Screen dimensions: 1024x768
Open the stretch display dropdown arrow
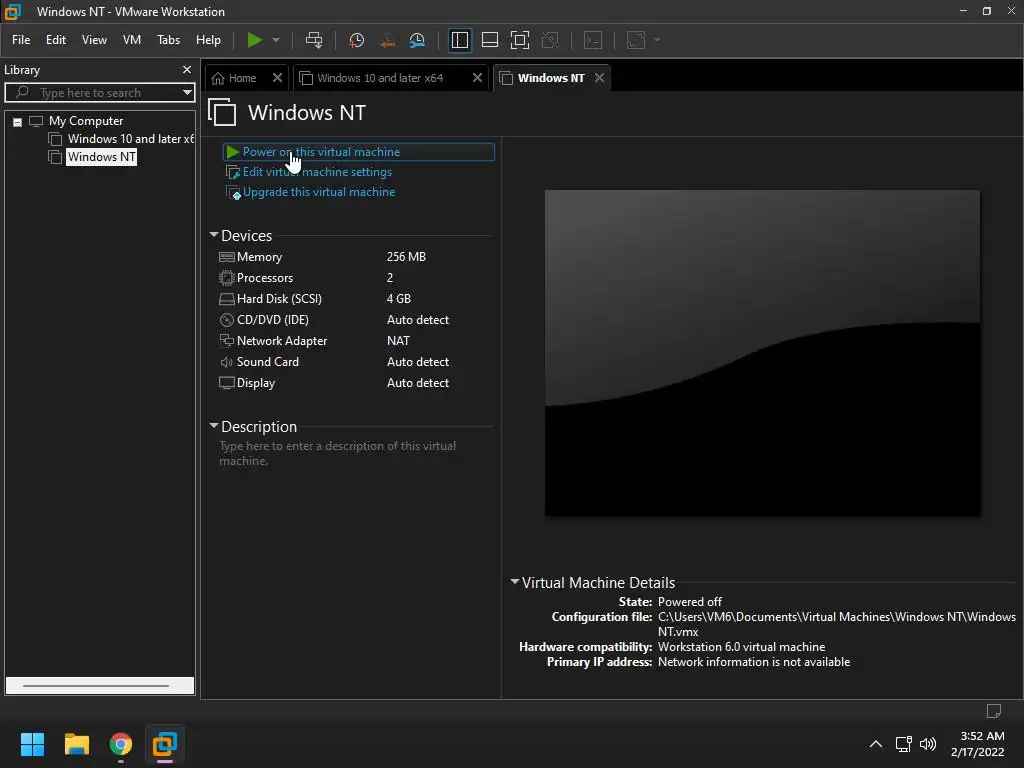(657, 40)
